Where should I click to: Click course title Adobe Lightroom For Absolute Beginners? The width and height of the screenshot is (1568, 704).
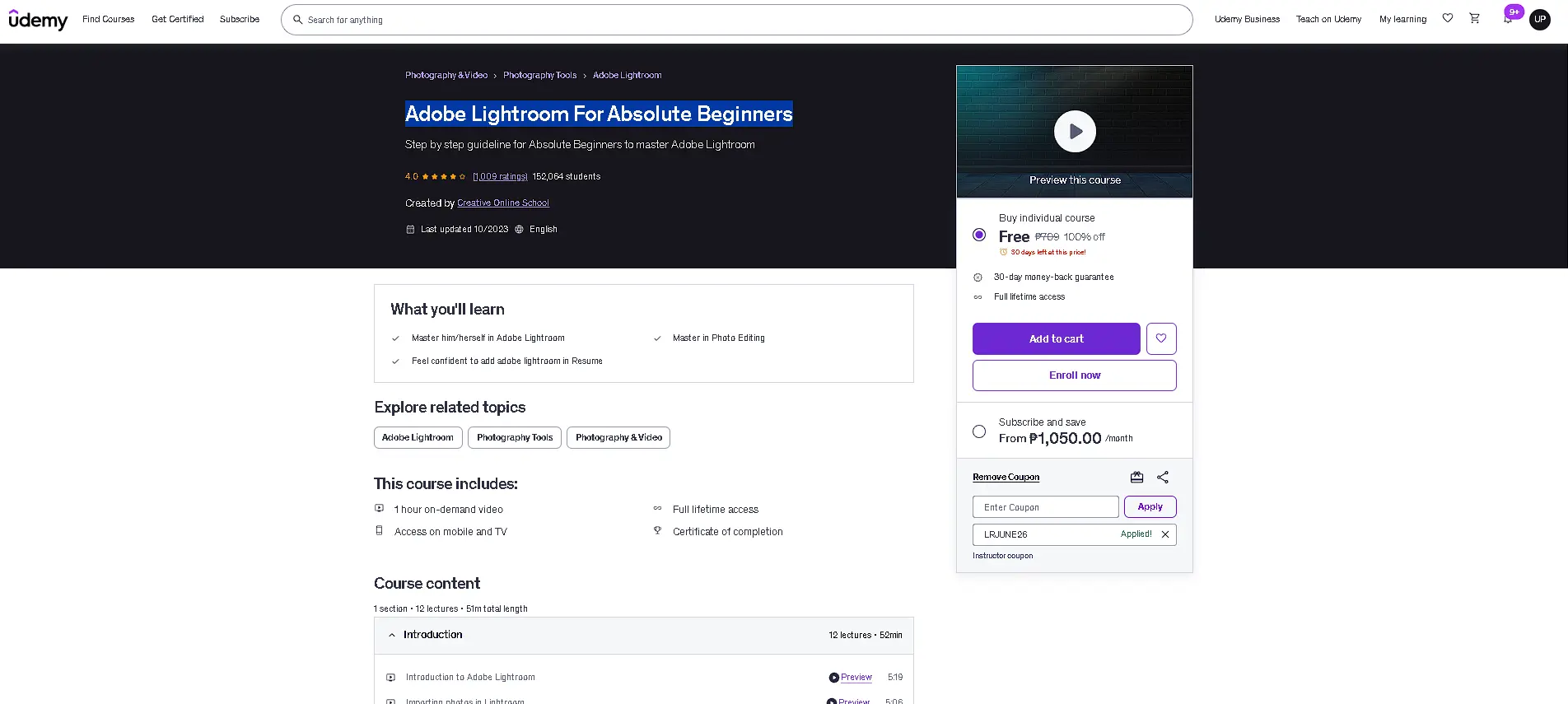(x=599, y=114)
